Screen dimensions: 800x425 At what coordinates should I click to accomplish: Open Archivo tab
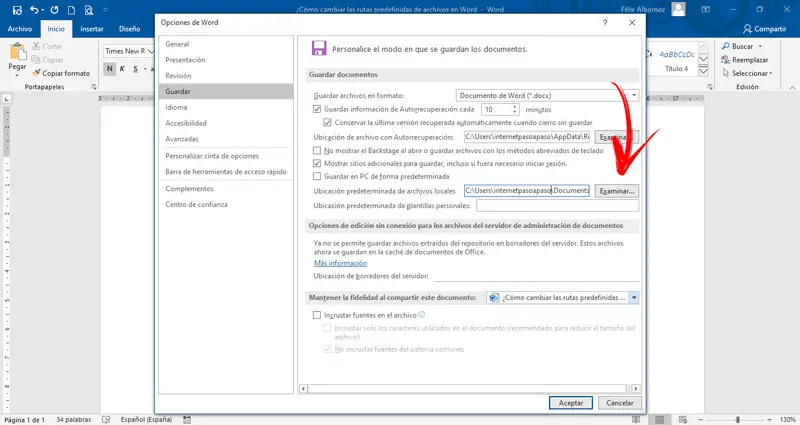click(x=20, y=29)
